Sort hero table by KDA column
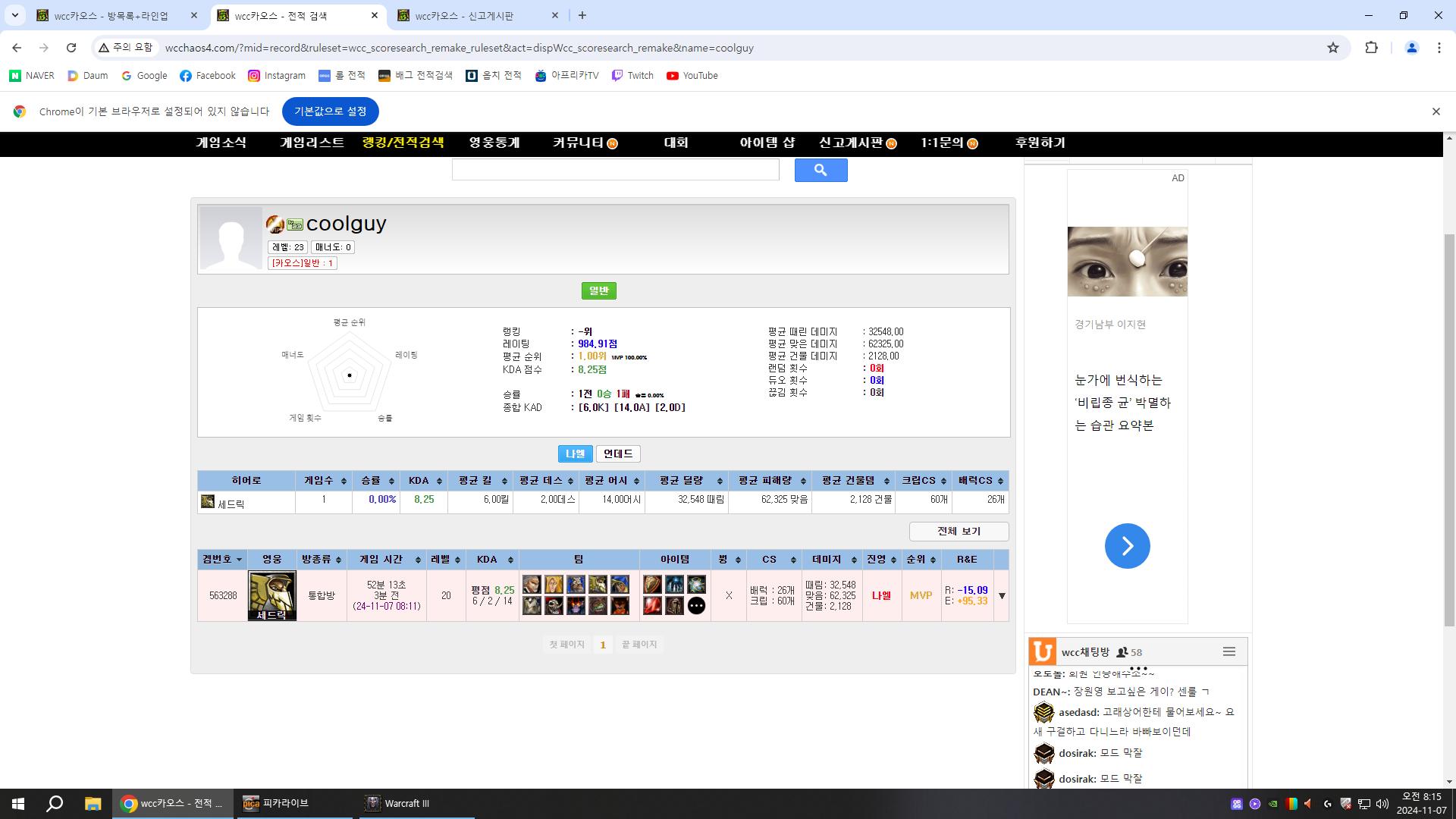The image size is (1456, 819). click(423, 481)
